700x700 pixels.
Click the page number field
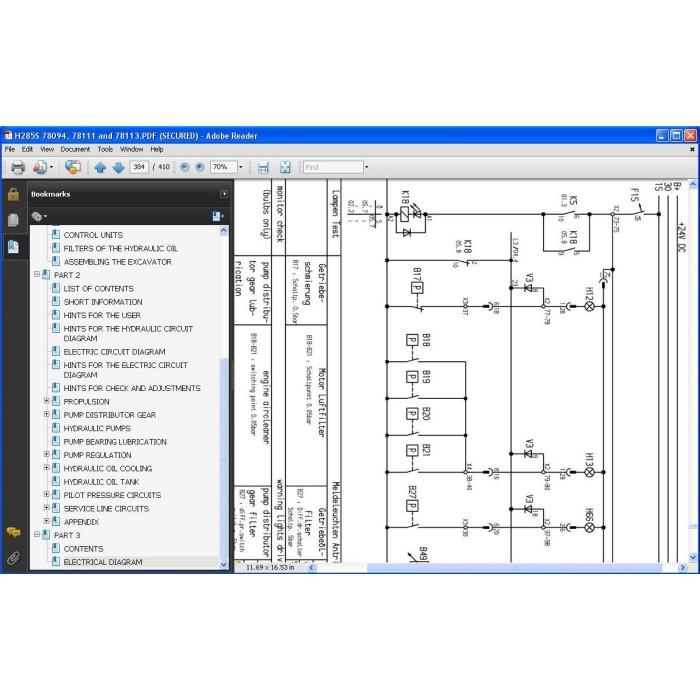click(139, 167)
